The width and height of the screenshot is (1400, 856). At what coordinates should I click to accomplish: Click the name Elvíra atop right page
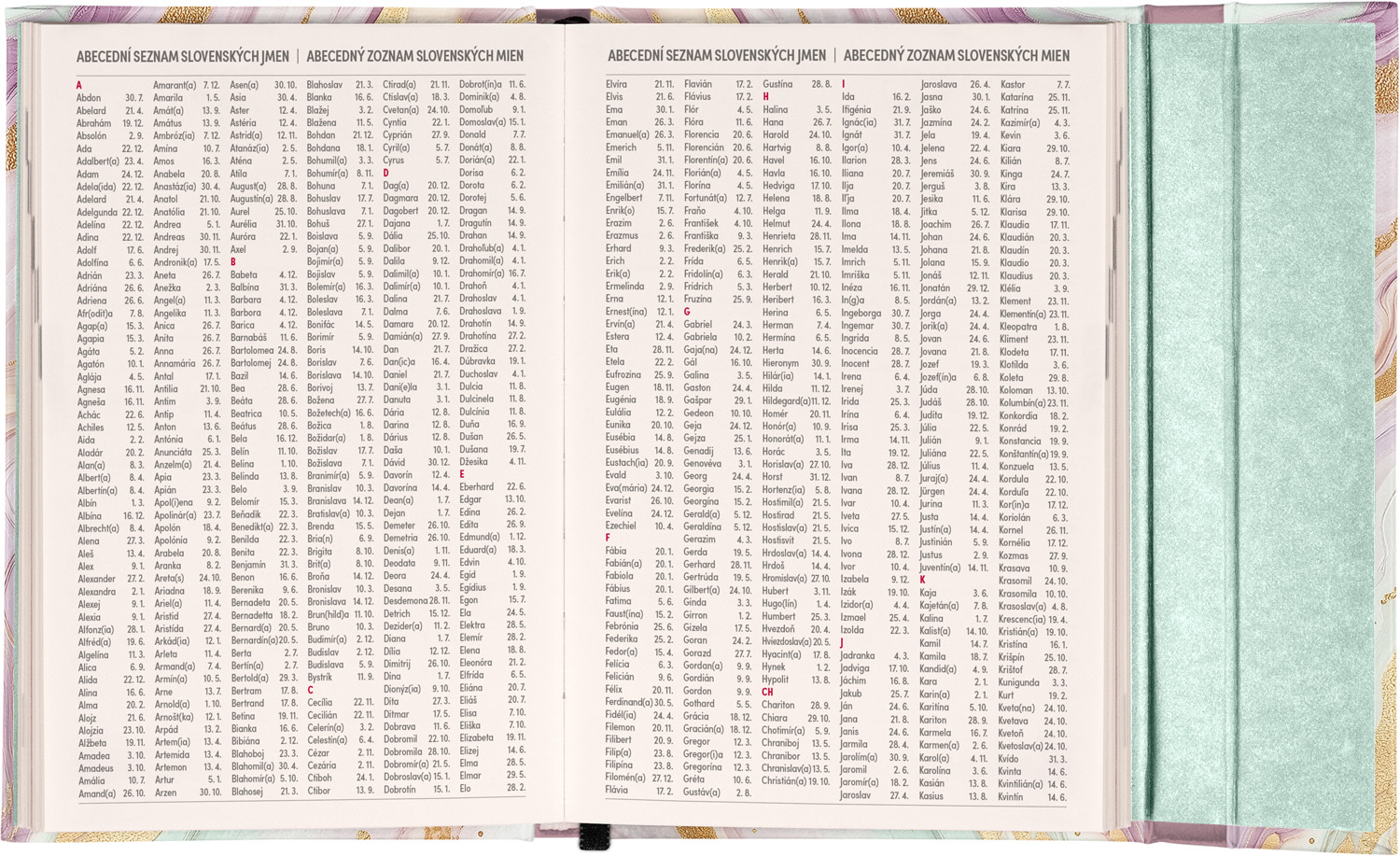point(616,84)
